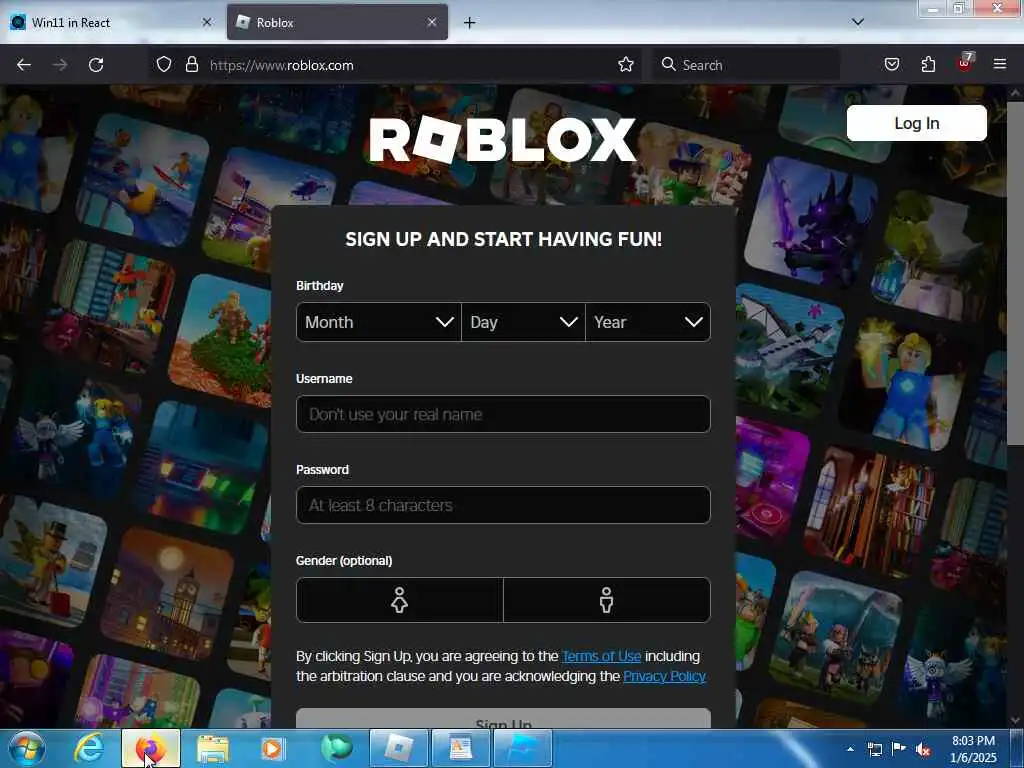The height and width of the screenshot is (768, 1024).
Task: Click the Sign Up button
Action: click(x=503, y=719)
